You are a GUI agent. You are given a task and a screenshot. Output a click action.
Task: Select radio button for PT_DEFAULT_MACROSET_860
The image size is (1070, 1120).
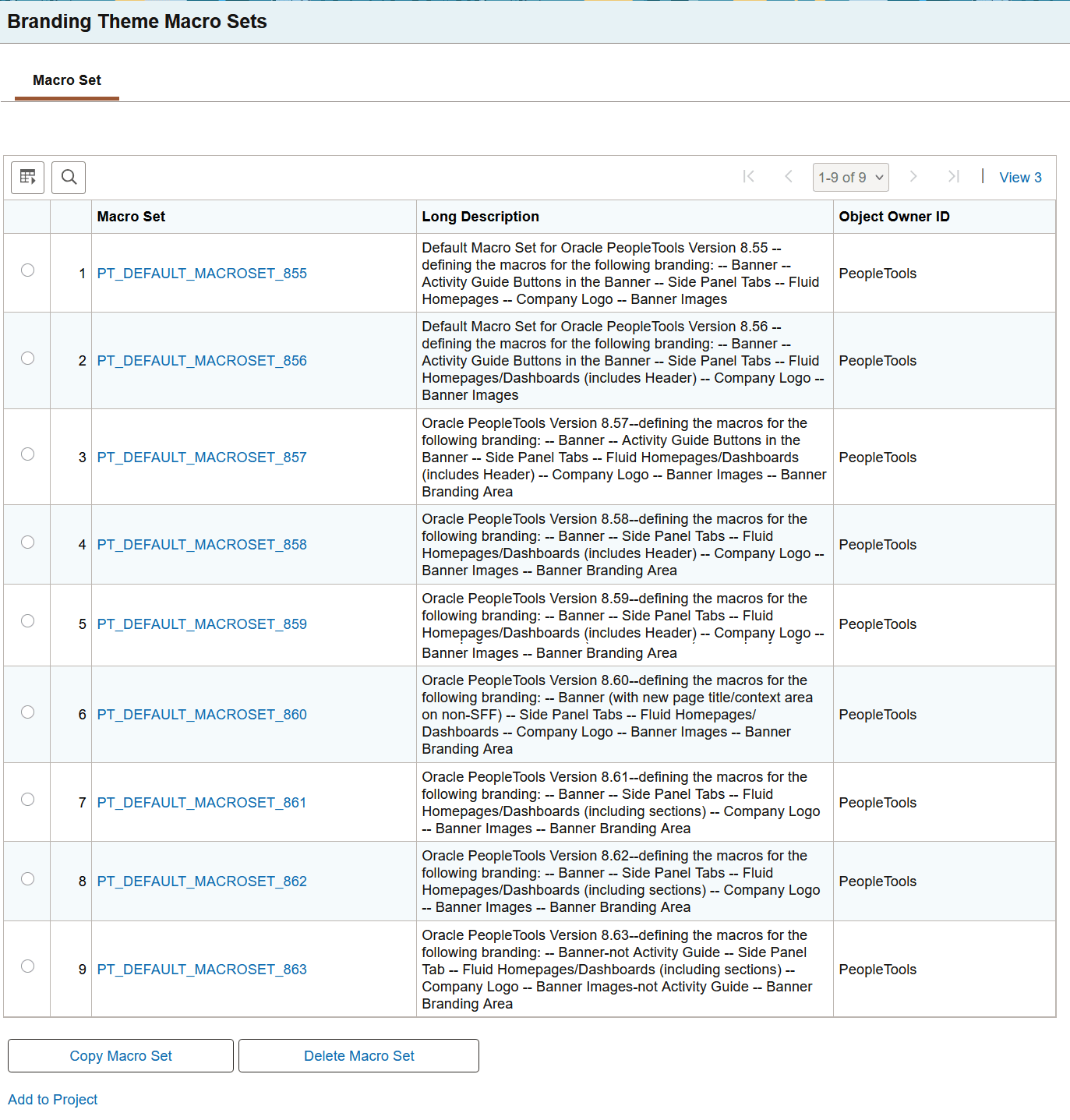[27, 712]
